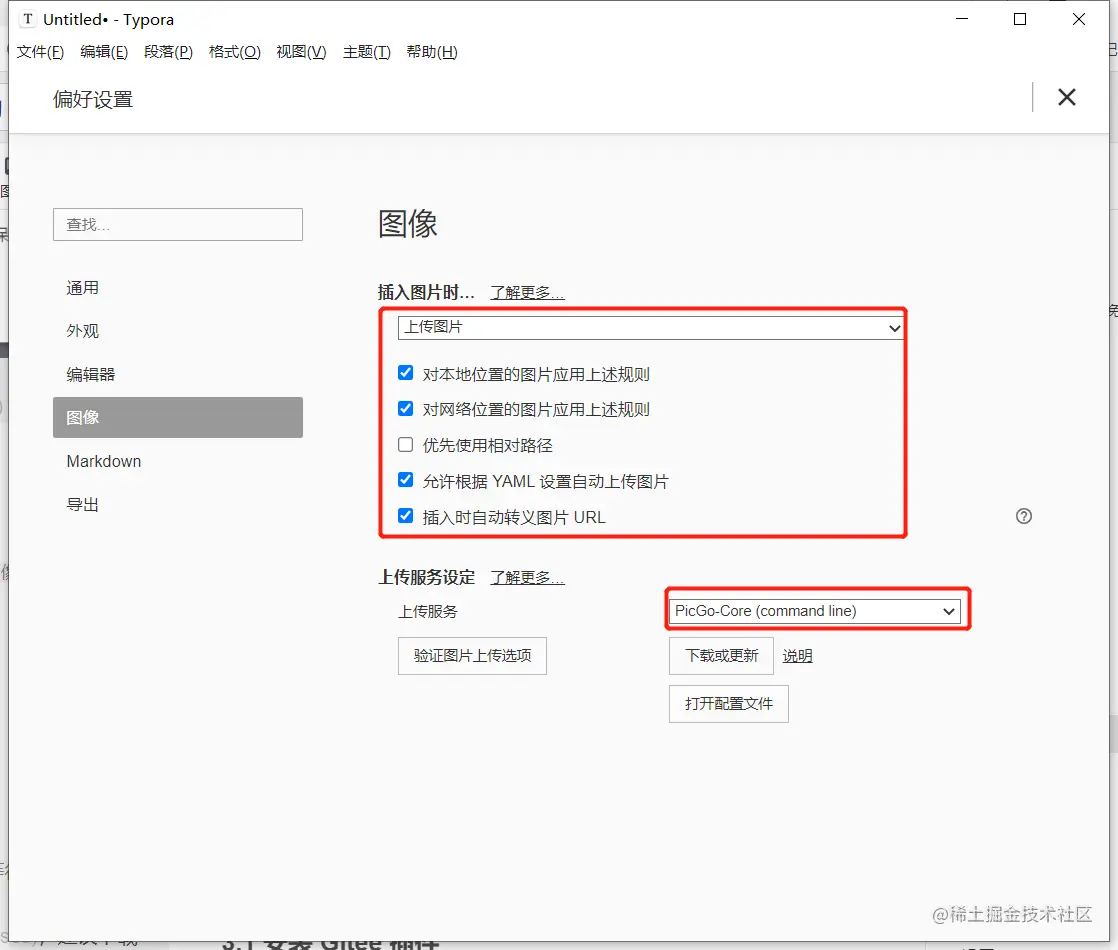
Task: Open the 插入图片时 action dropdown
Action: point(650,327)
